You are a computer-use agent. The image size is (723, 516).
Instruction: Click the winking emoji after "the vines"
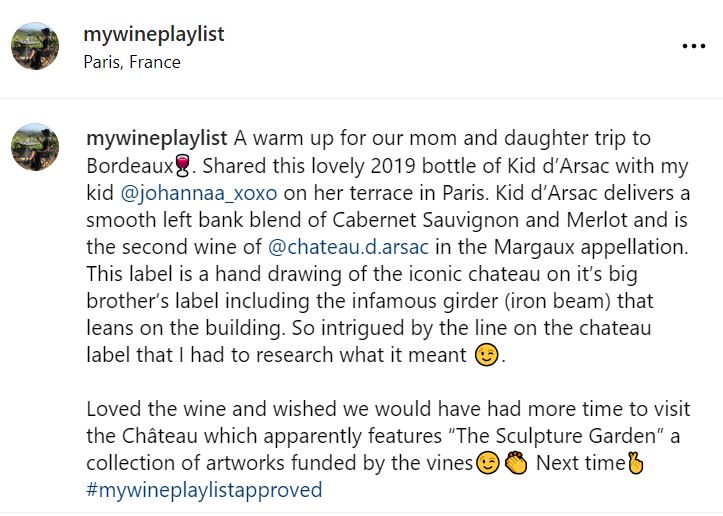pyautogui.click(x=488, y=463)
